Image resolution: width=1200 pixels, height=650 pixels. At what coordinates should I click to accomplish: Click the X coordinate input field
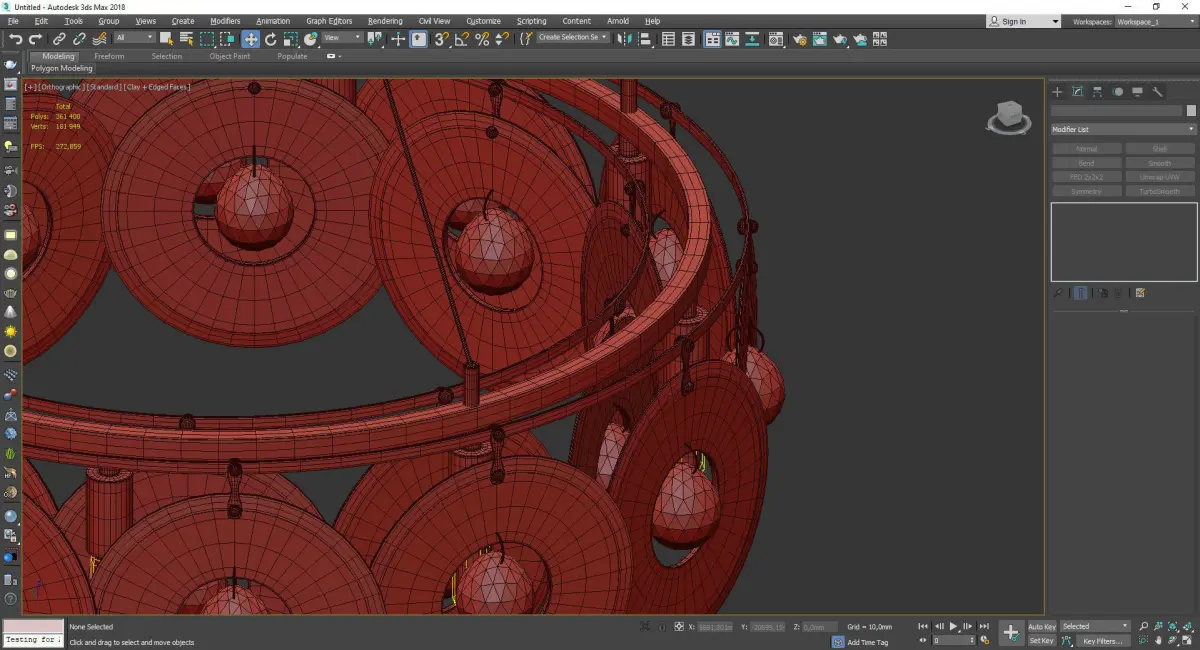714,627
